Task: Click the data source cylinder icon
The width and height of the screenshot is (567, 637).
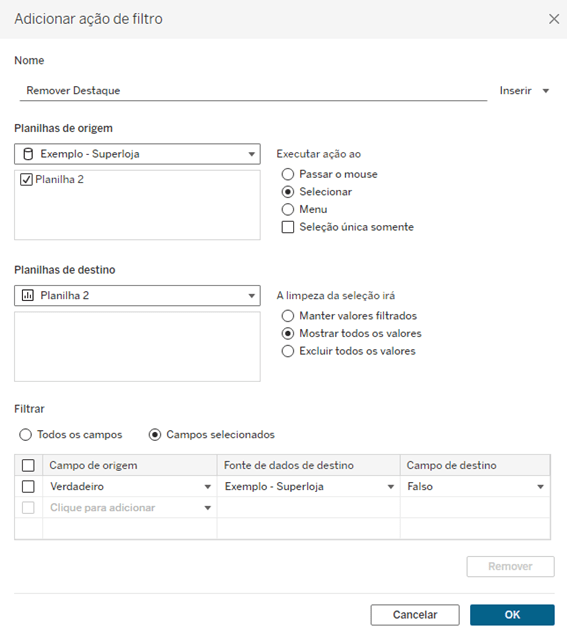Action: point(28,154)
